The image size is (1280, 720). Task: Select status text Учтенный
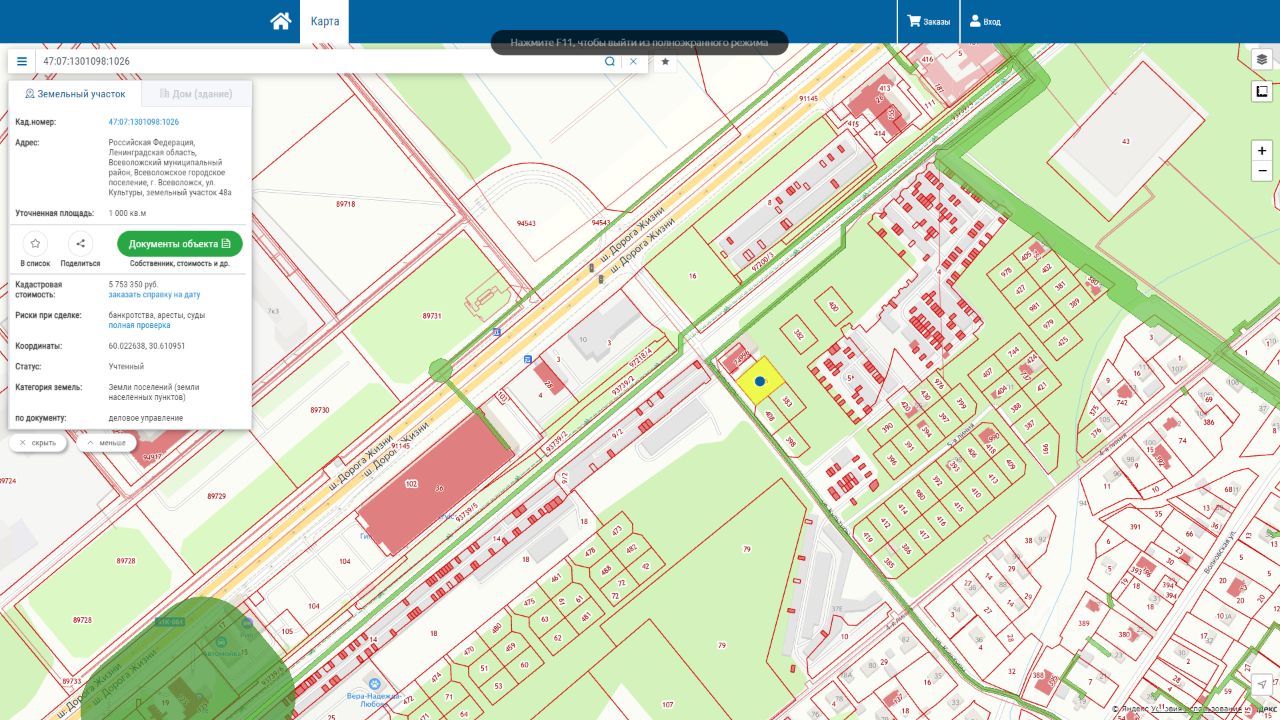coord(126,367)
